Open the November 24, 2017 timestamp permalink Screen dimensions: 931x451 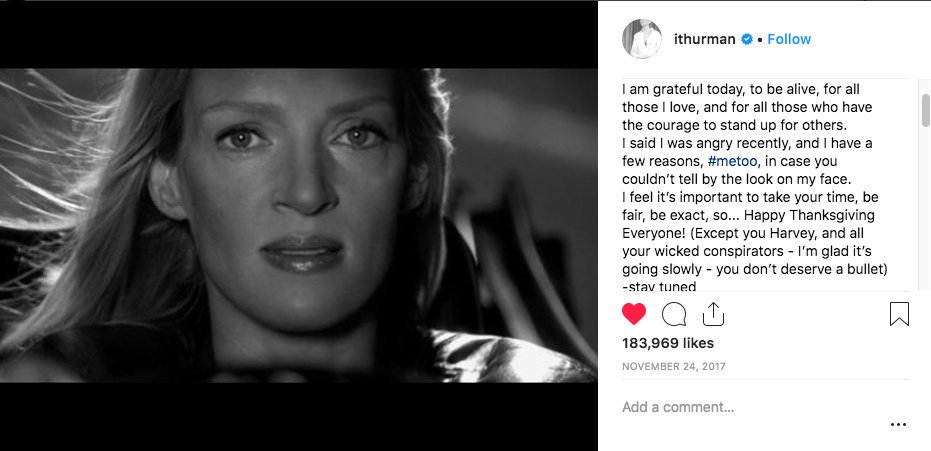(674, 367)
